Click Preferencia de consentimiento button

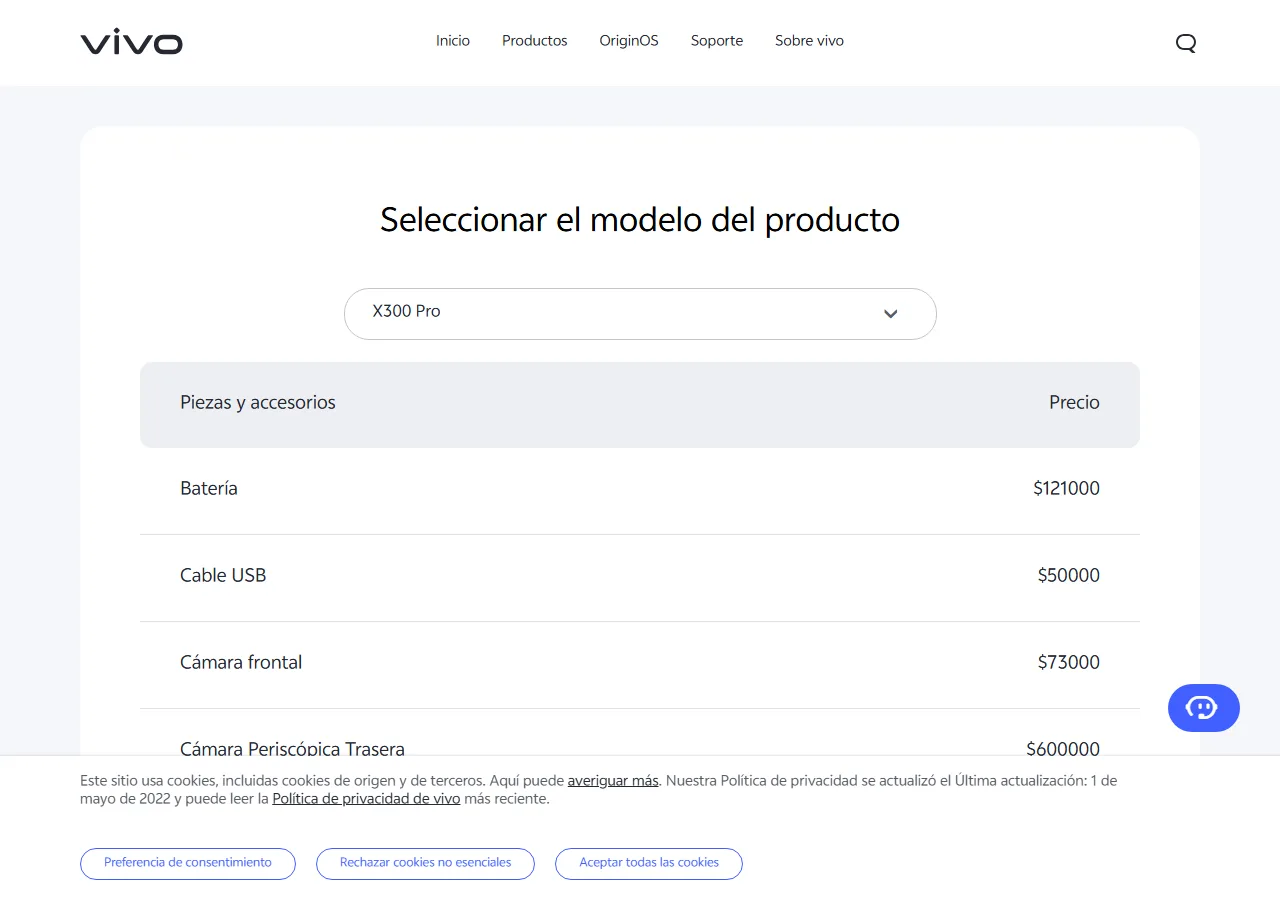click(188, 863)
